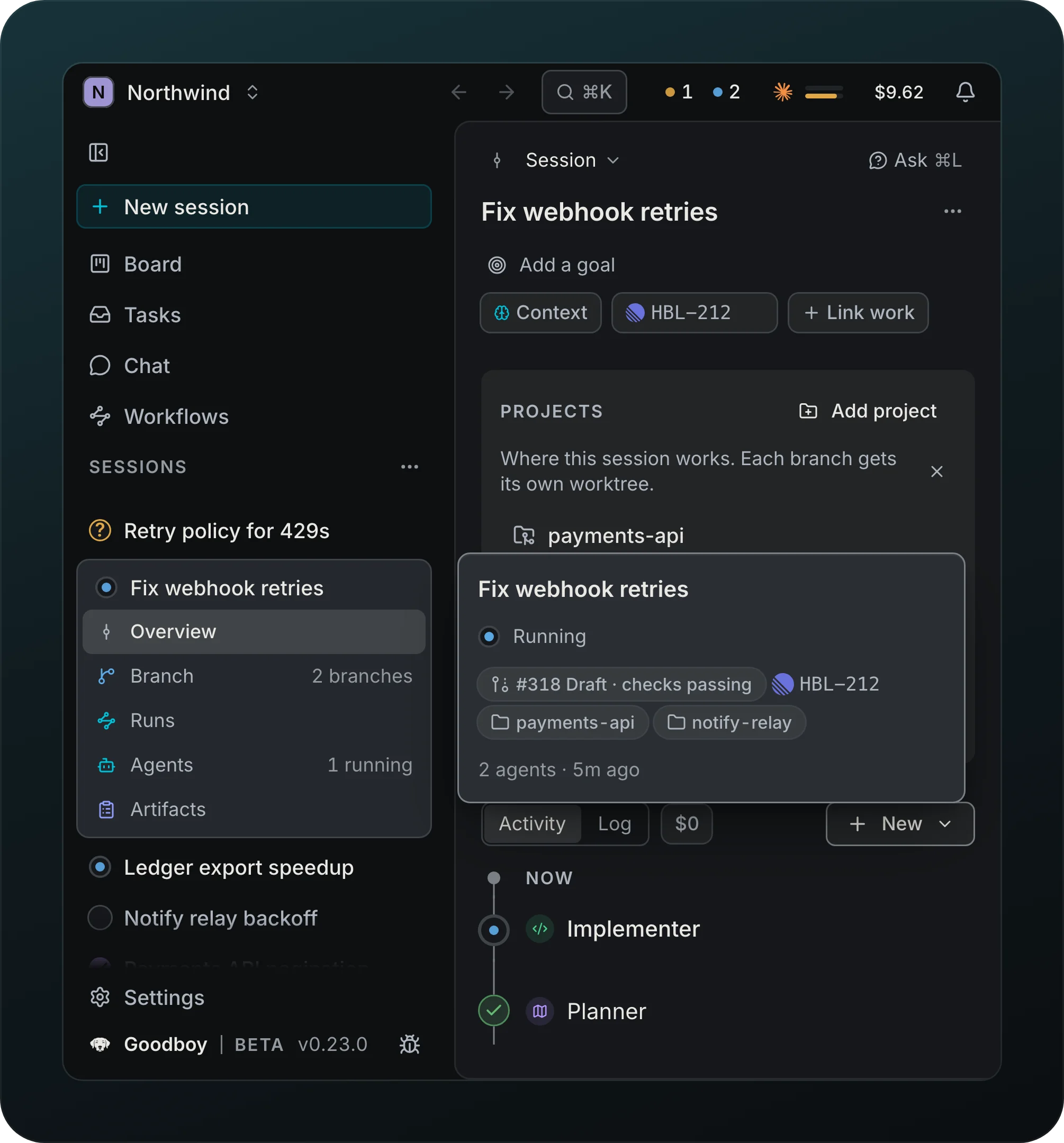Click the Branch git icon

pos(106,676)
